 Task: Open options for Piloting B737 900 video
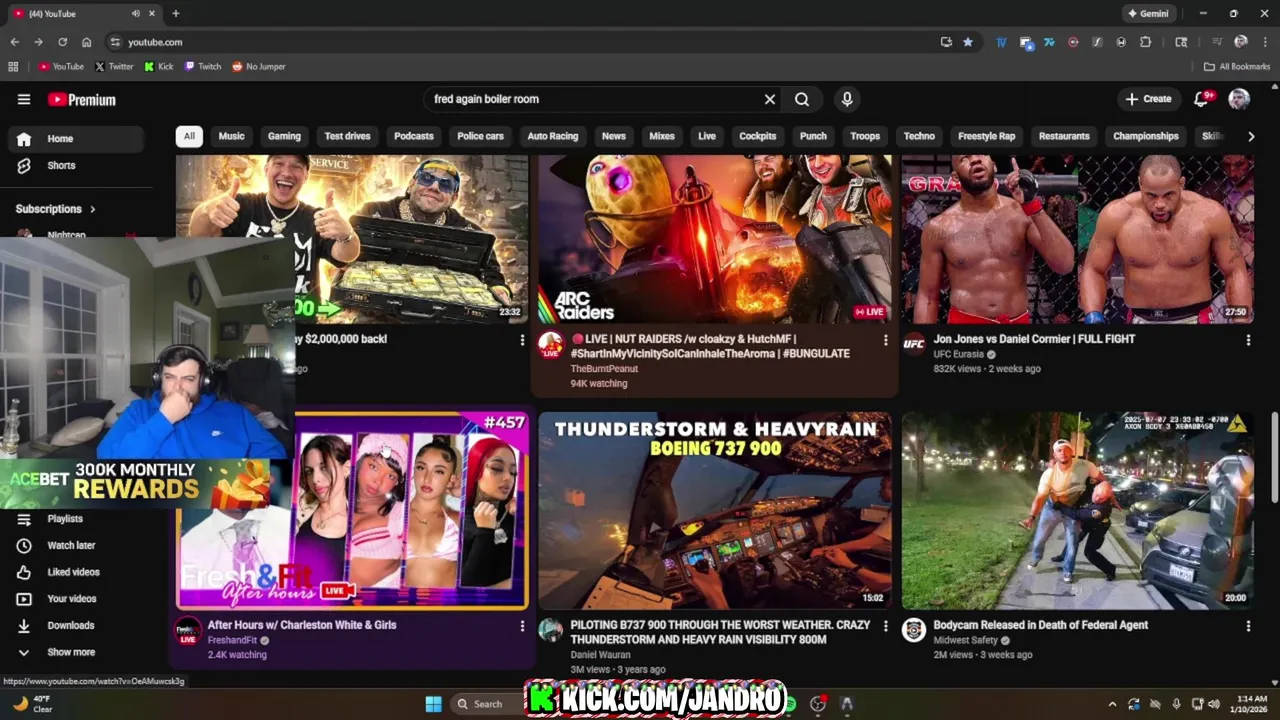[885, 626]
